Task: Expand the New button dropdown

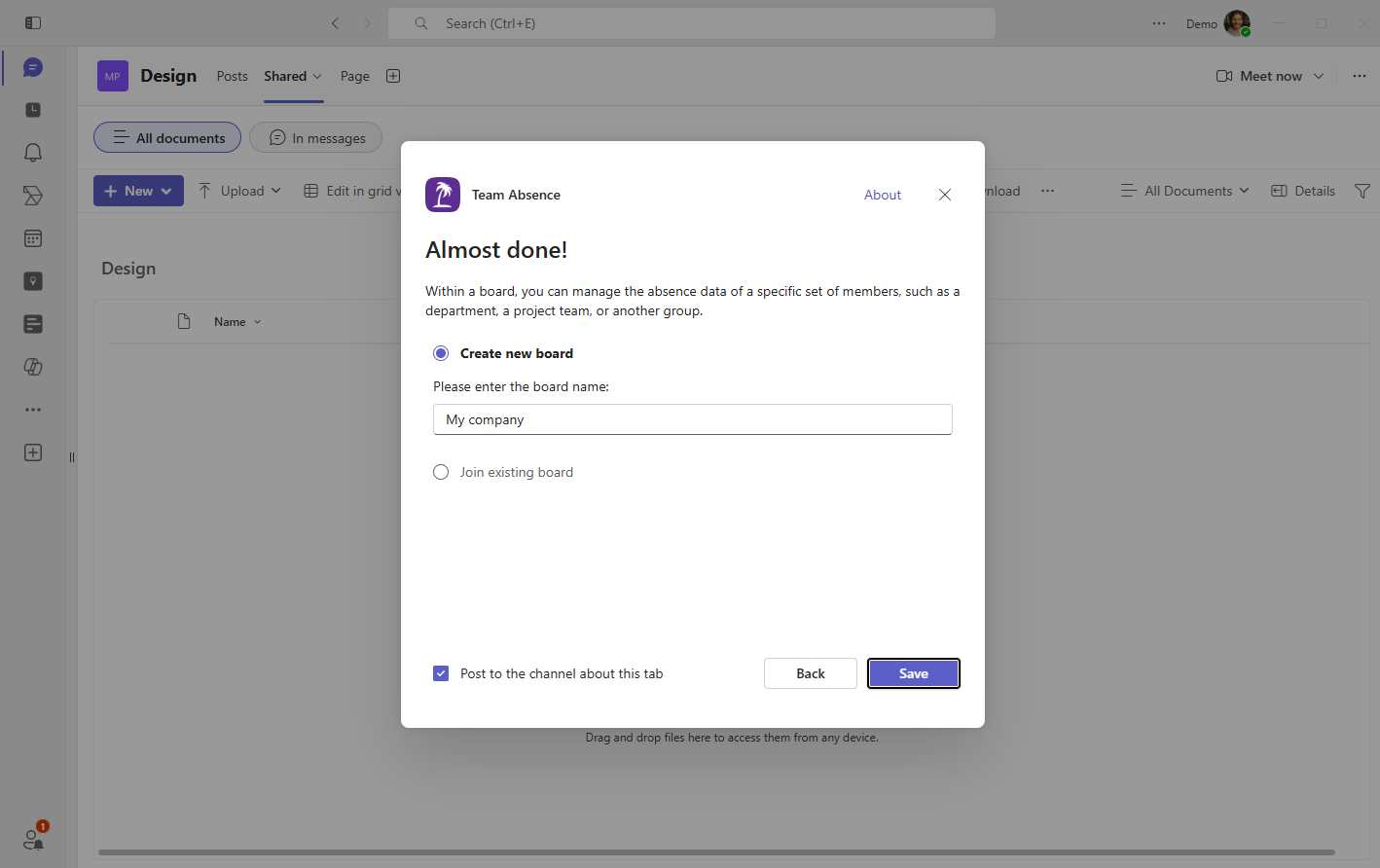Action: [166, 191]
